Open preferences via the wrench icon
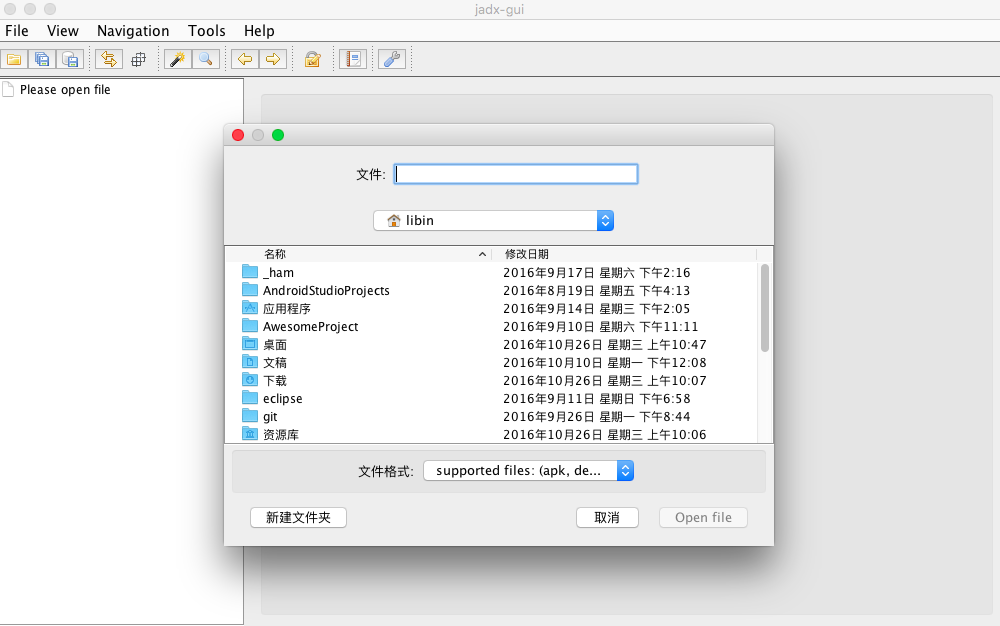The image size is (1000, 626). coord(392,59)
